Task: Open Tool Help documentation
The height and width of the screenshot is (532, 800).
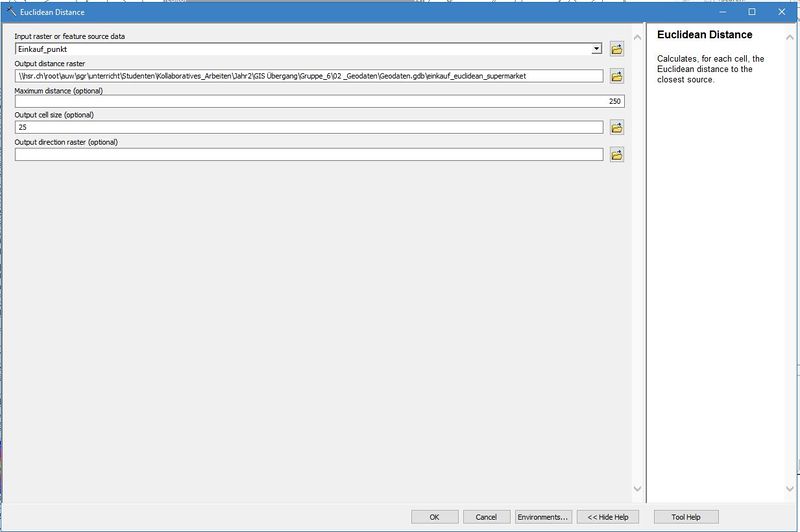Action: click(x=685, y=517)
